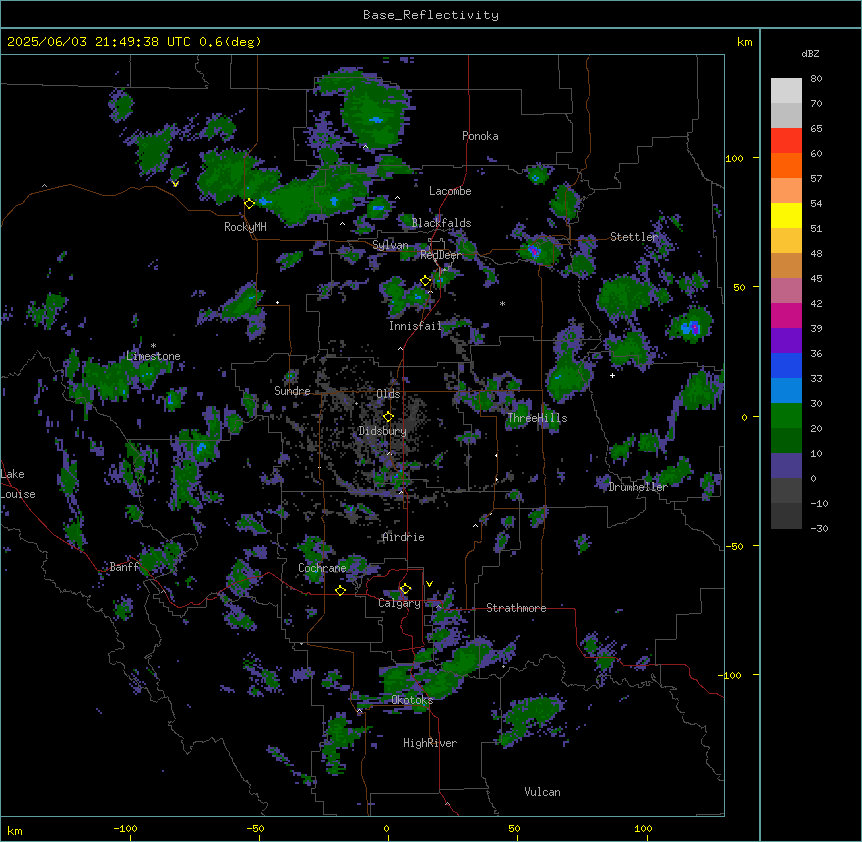Click the RedDeer city label
The width and height of the screenshot is (862, 842).
click(x=441, y=255)
